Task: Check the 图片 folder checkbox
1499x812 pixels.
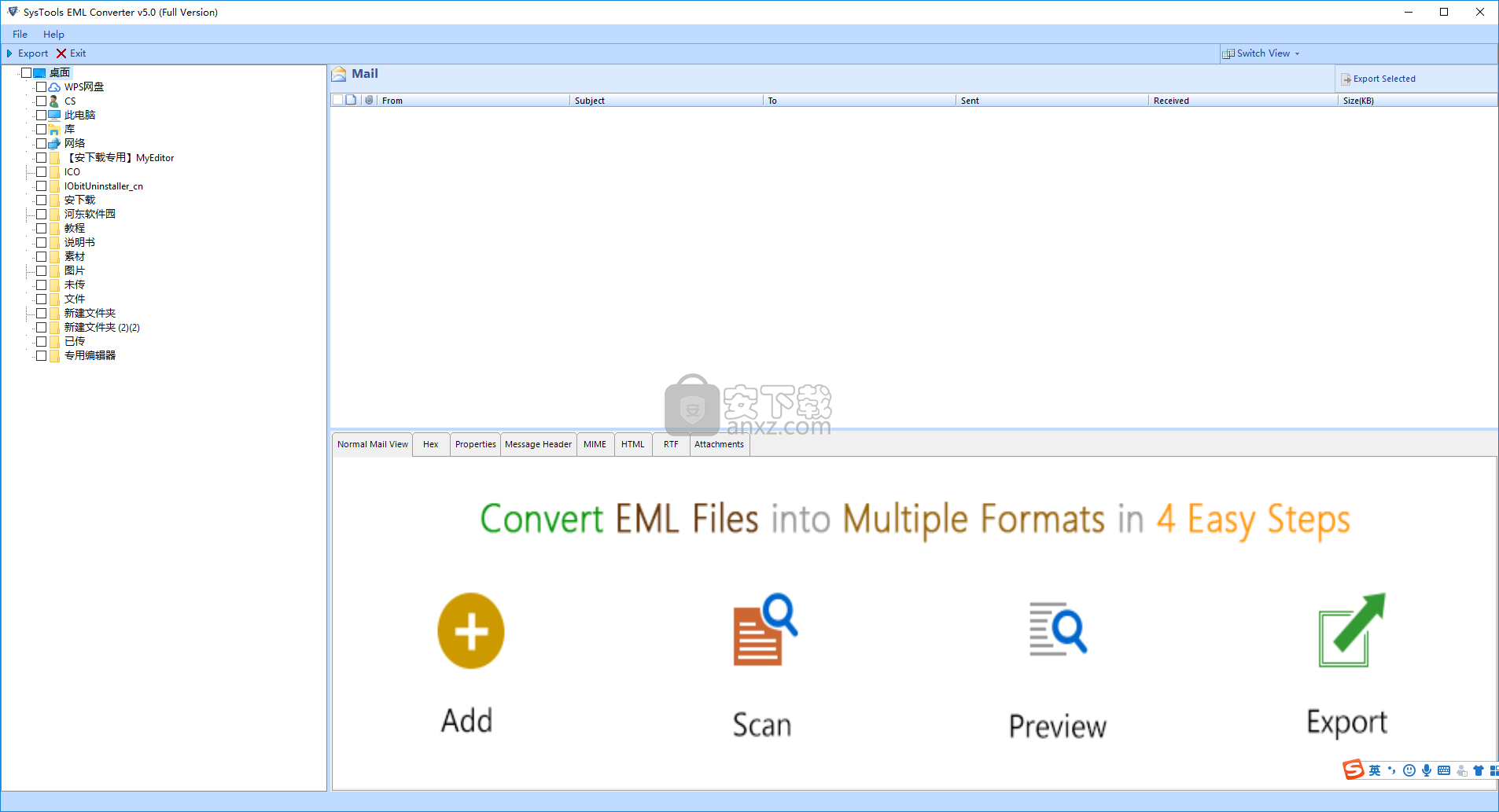Action: click(41, 271)
